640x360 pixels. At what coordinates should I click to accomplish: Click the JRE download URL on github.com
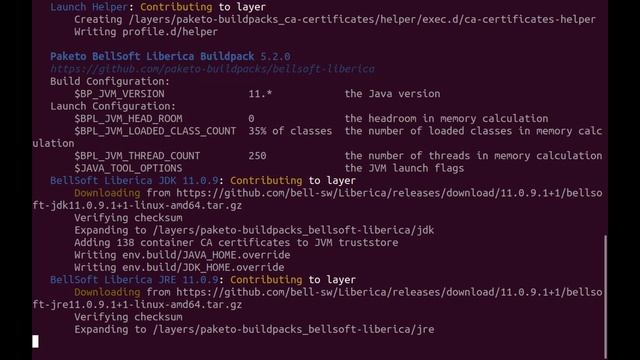389,292
